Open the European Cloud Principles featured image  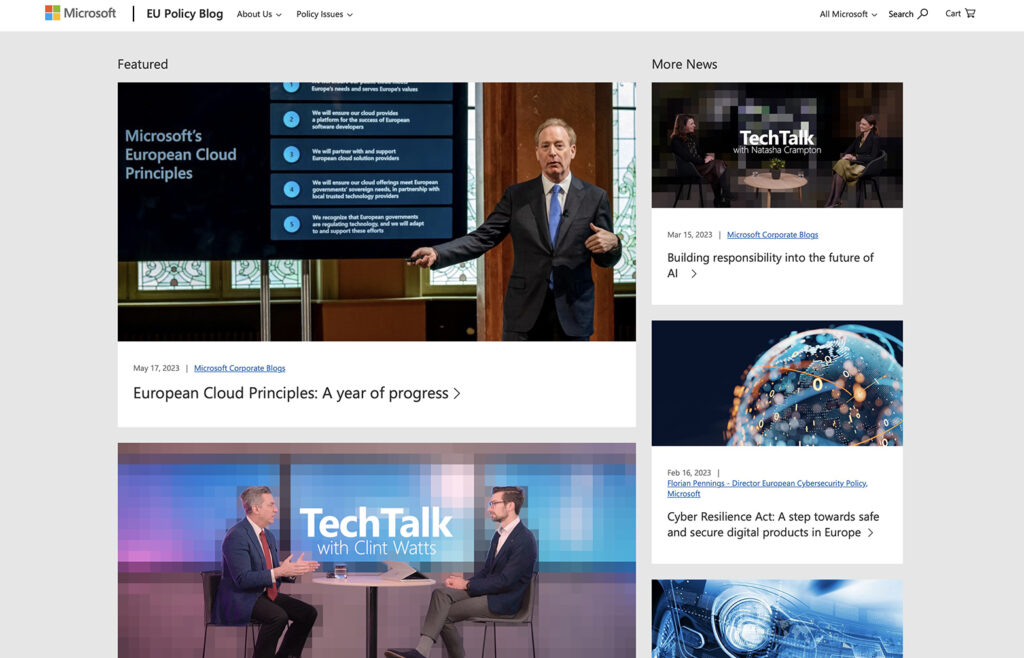coord(377,212)
